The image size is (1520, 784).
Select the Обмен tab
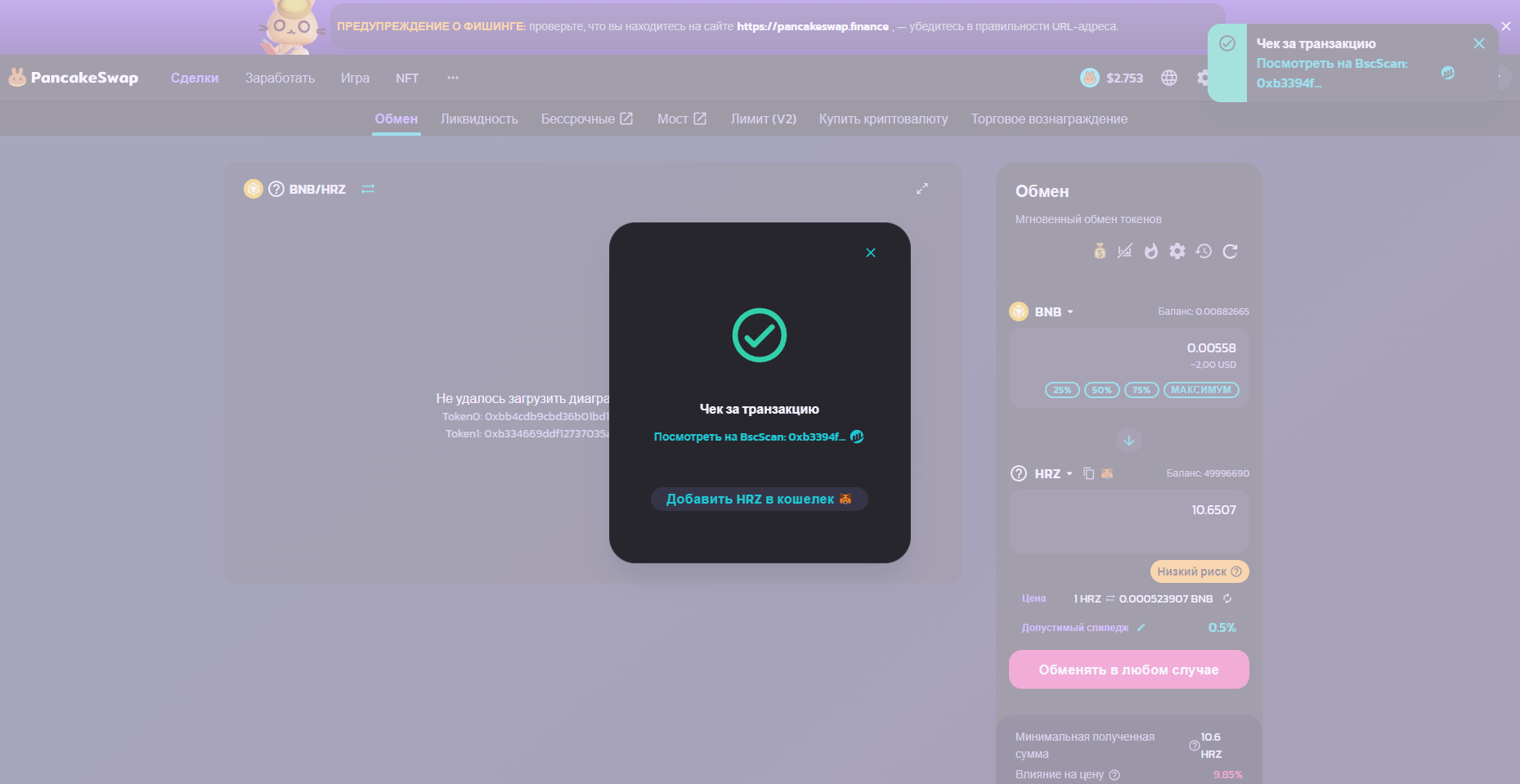pos(397,119)
